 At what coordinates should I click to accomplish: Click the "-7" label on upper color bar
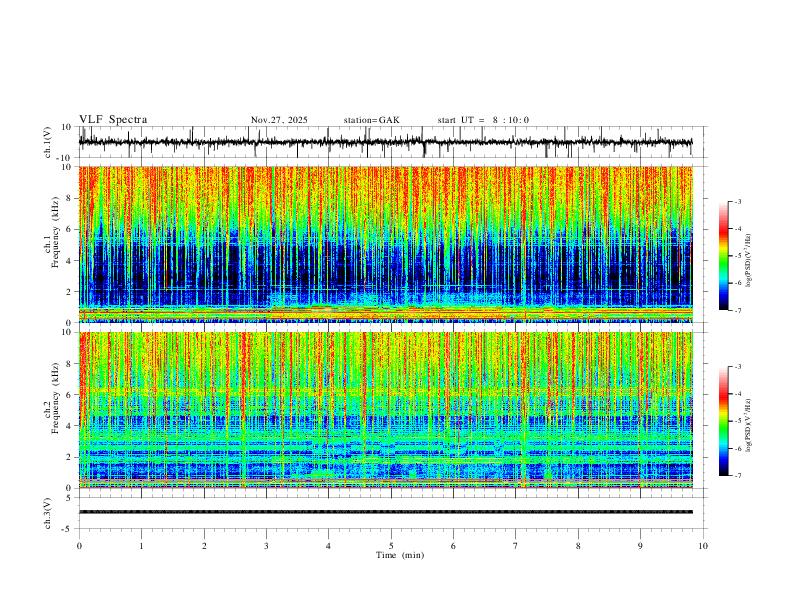tap(738, 310)
